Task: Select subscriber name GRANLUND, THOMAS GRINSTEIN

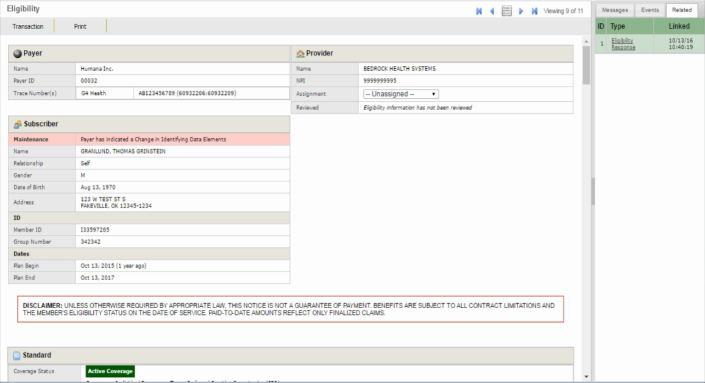Action: click(123, 151)
